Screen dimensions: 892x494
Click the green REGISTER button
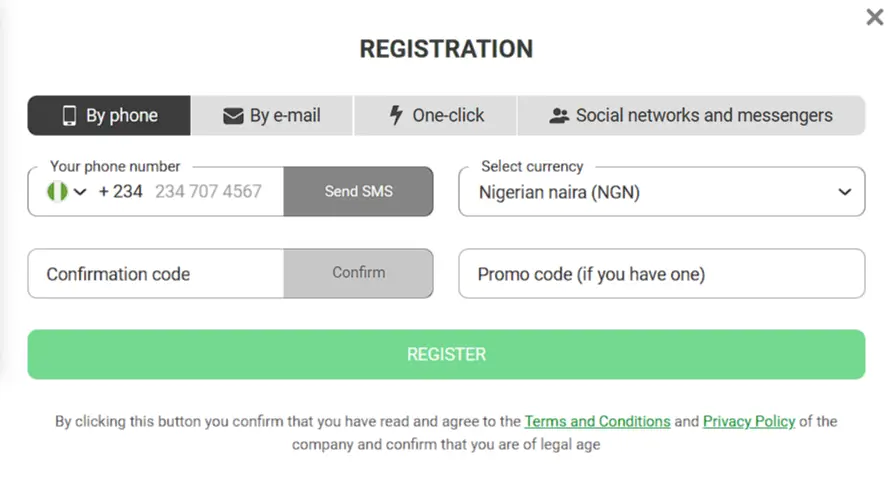446,354
